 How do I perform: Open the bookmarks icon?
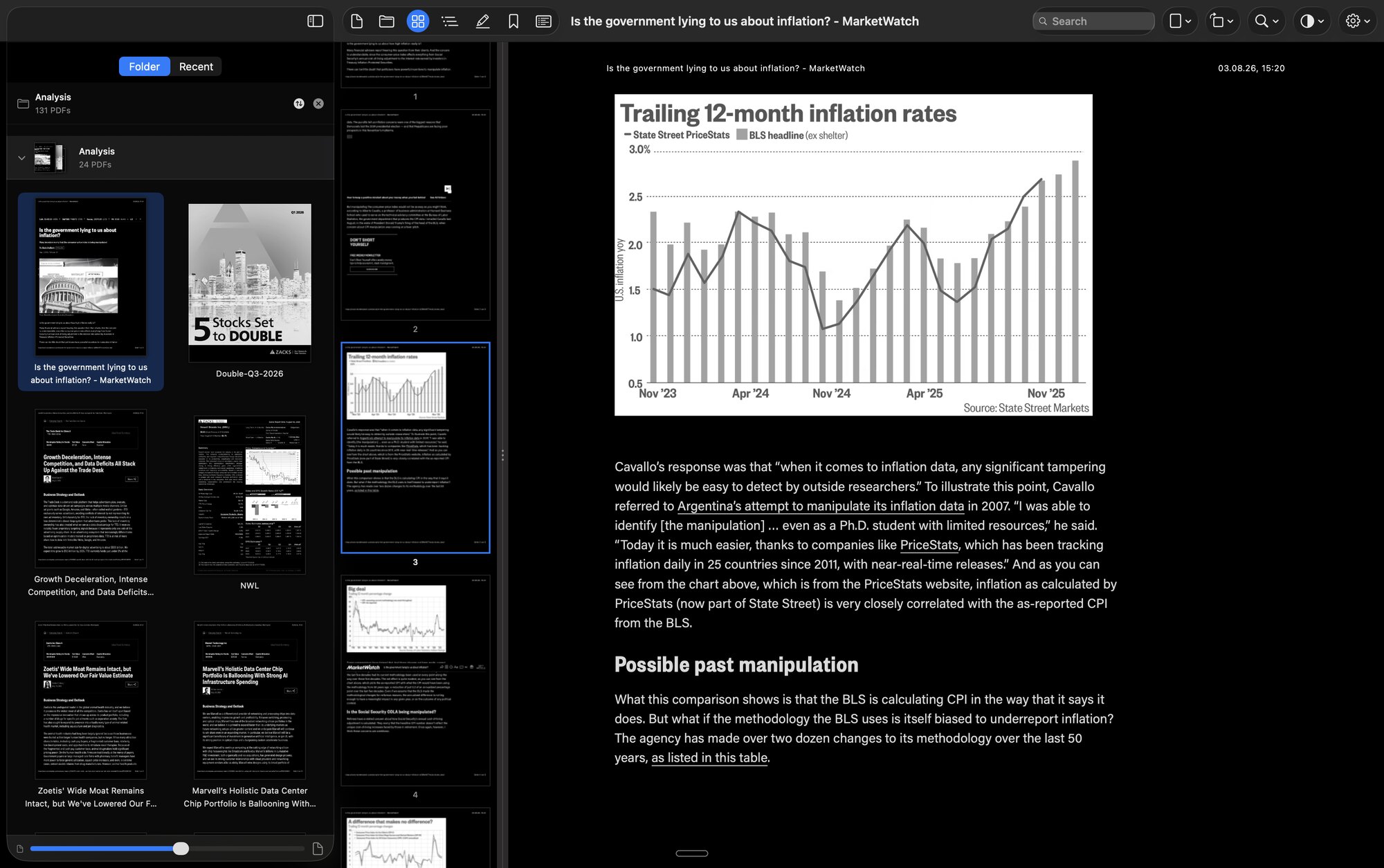513,21
